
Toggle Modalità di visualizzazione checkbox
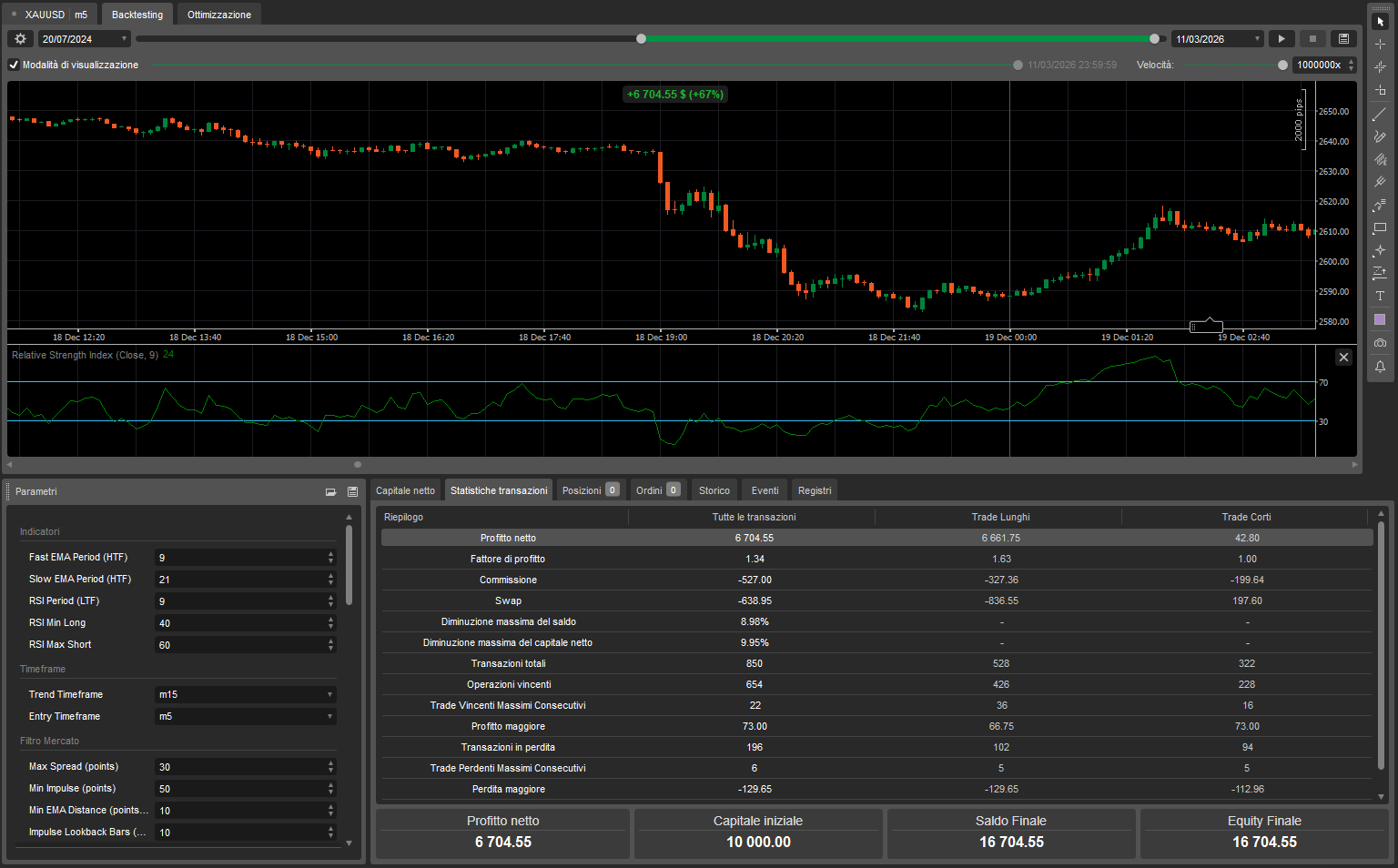14,65
